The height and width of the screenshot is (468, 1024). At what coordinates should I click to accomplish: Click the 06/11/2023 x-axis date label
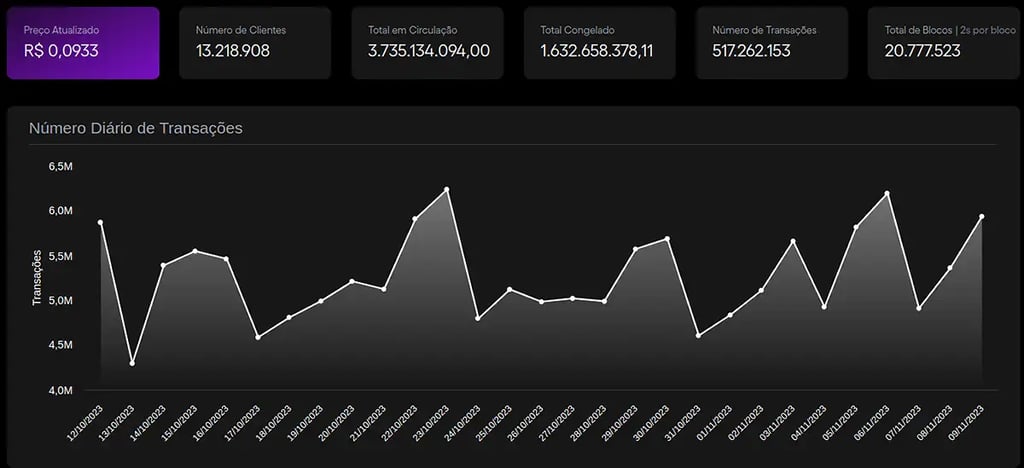[872, 422]
